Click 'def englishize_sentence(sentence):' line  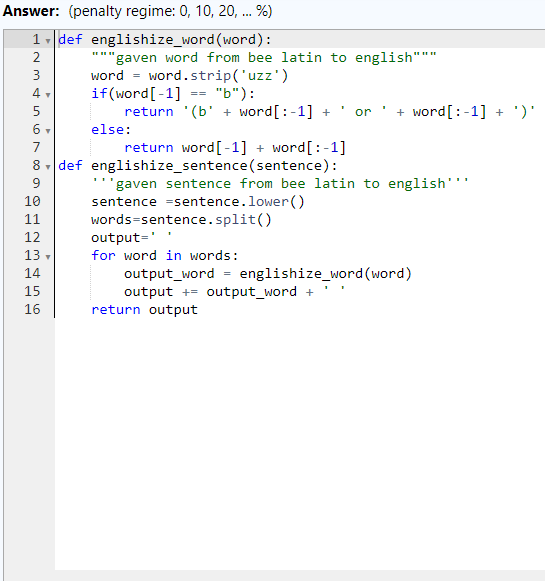[x=198, y=165]
